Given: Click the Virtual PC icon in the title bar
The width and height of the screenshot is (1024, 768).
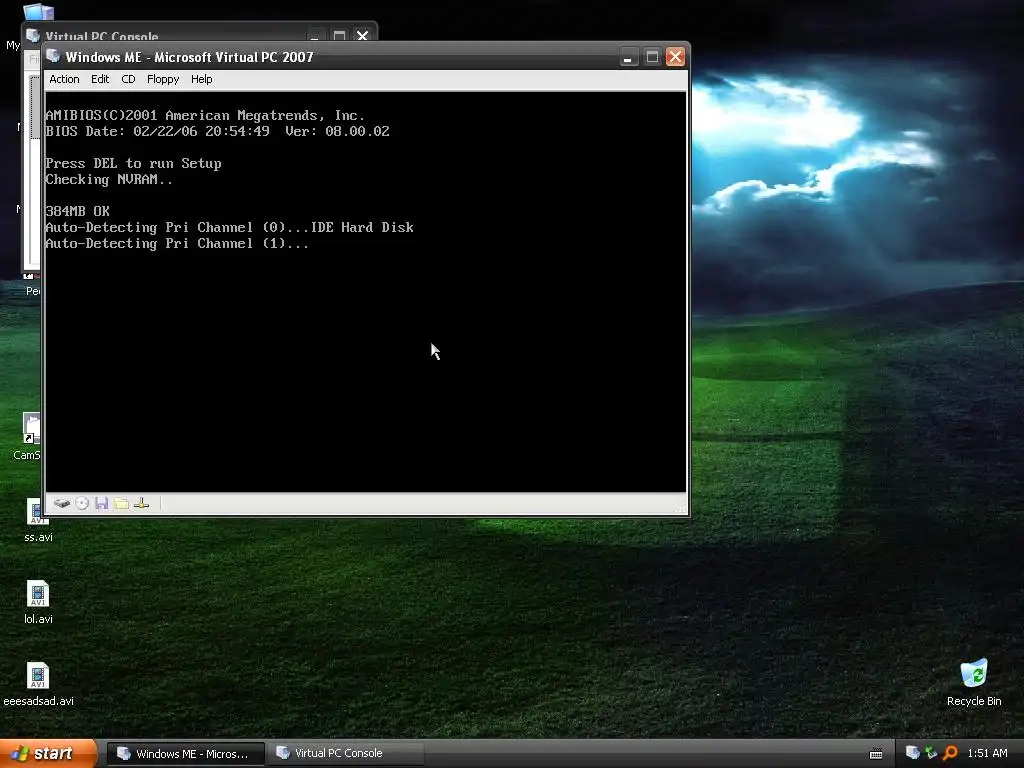Looking at the screenshot, I should [54, 57].
